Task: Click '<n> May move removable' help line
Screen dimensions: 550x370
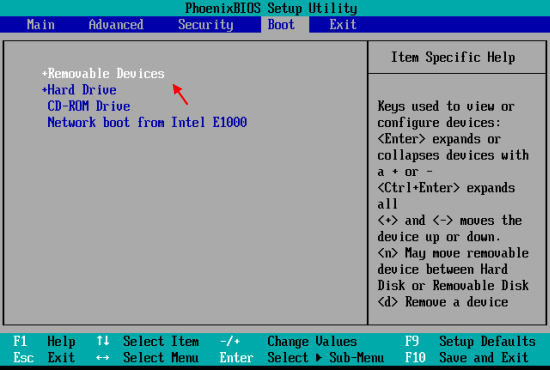Action: (453, 253)
